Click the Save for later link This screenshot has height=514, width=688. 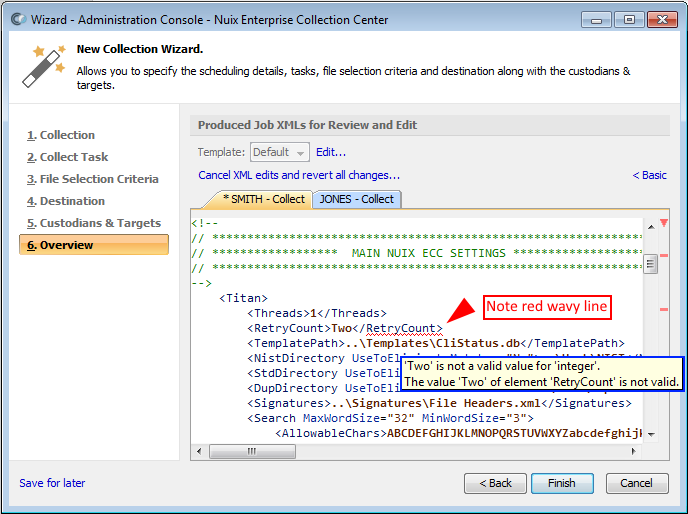click(52, 483)
